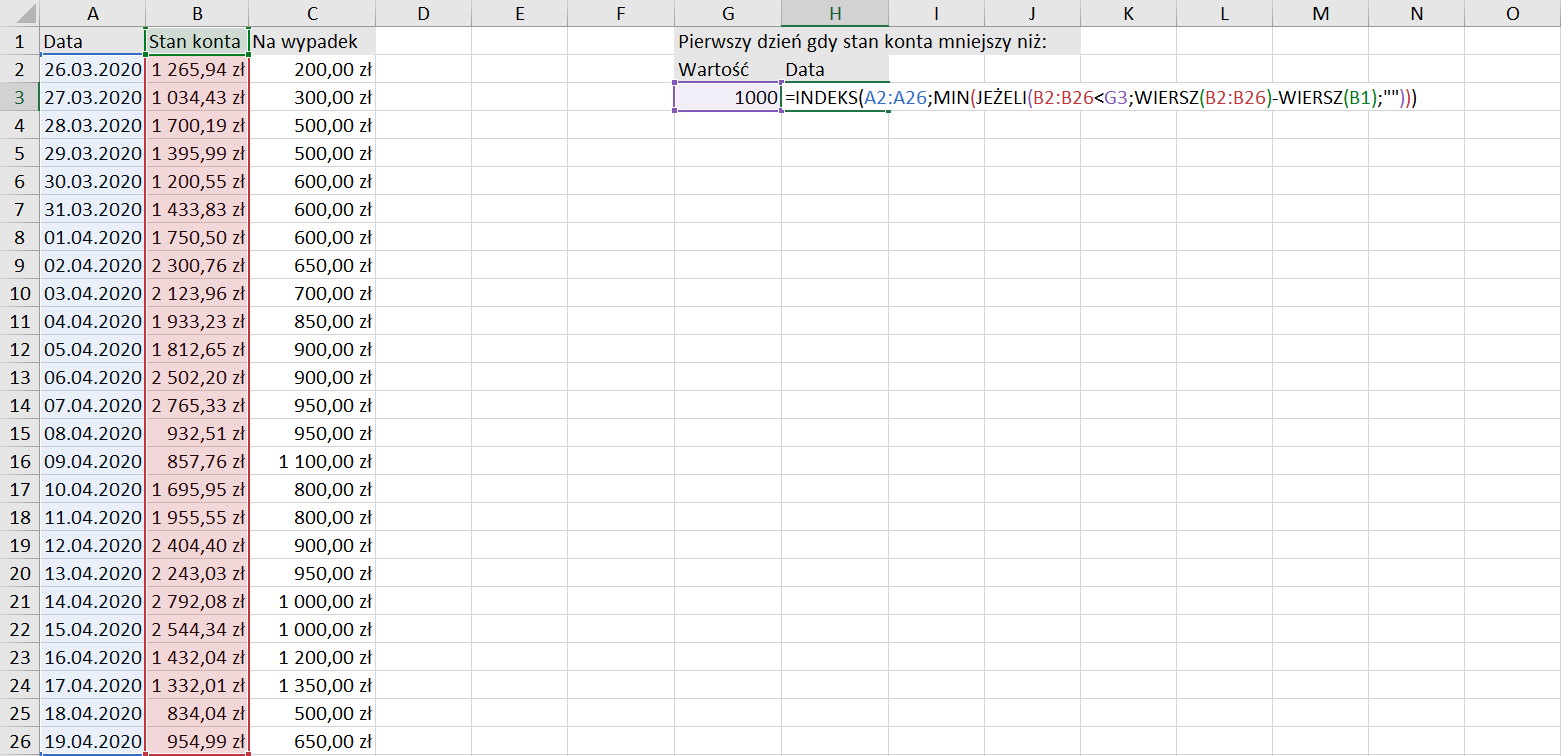Viewport: 1561px width, 756px height.
Task: Select column header A
Action: tap(92, 13)
